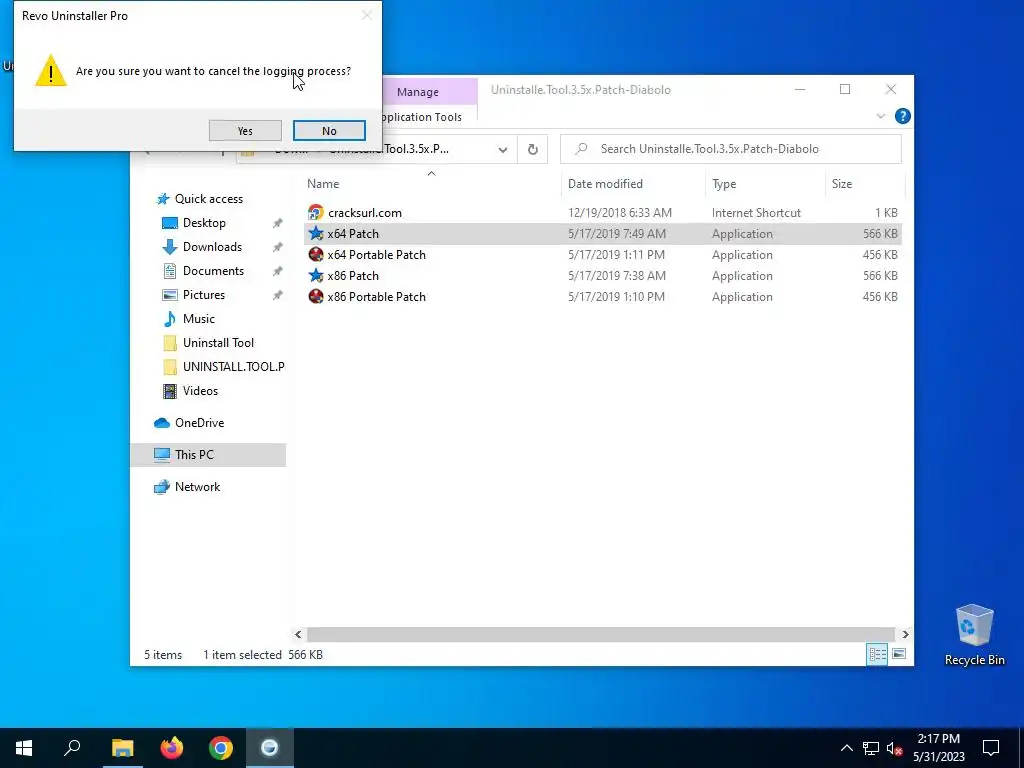This screenshot has height=768, width=1024.
Task: Open Network in navigation pane
Action: coord(197,487)
